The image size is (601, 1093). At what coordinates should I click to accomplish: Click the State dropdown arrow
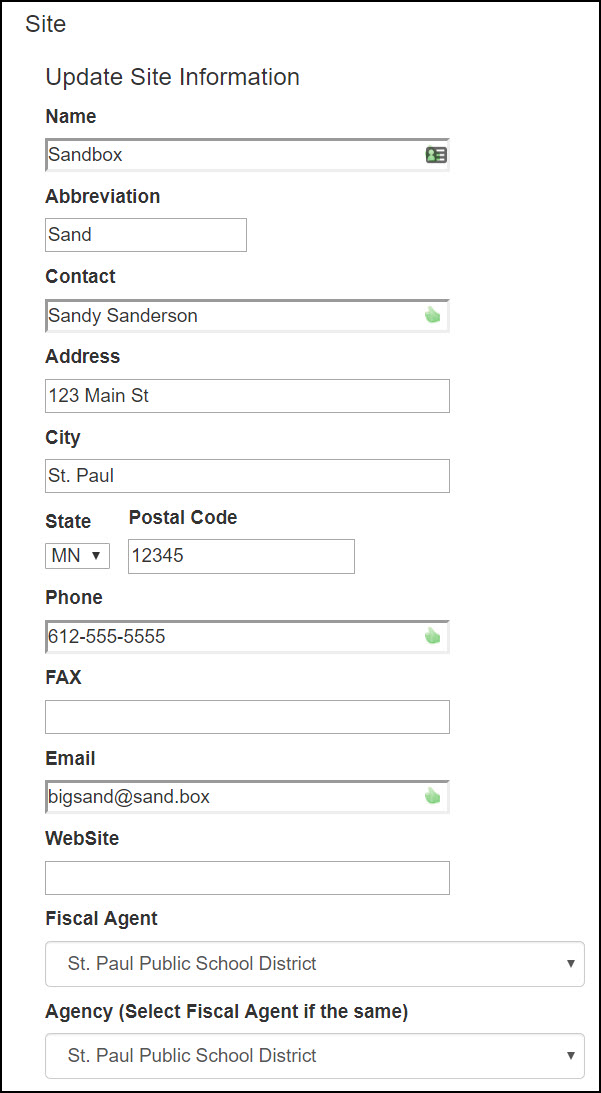tap(97, 555)
